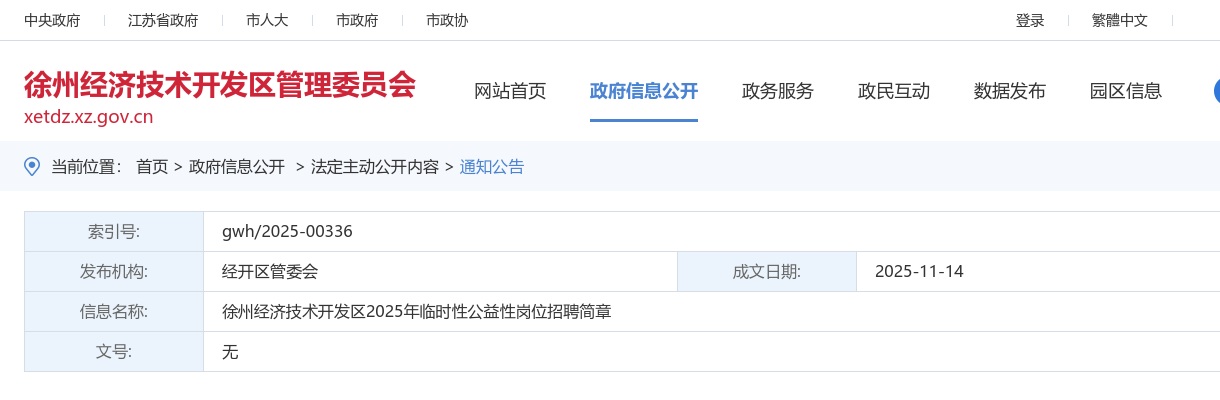Click 首页 in the breadcrumb

152,167
